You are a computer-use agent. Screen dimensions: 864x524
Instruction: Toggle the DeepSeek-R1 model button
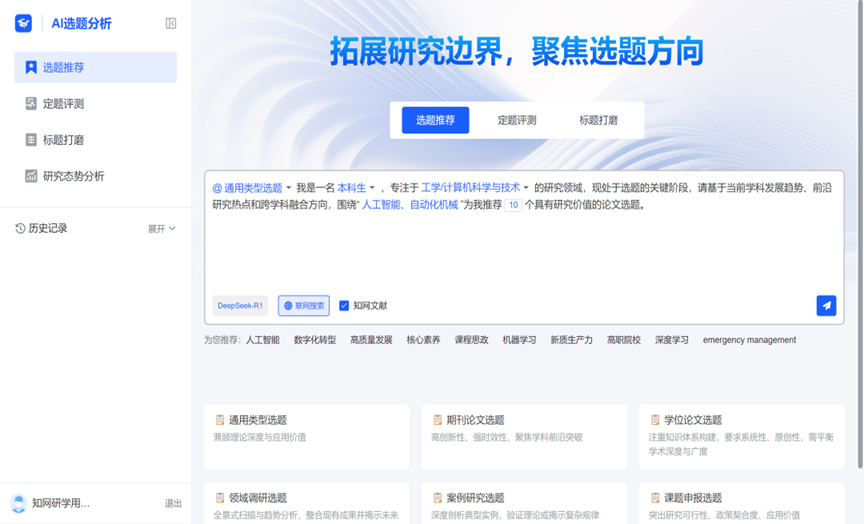coord(240,306)
